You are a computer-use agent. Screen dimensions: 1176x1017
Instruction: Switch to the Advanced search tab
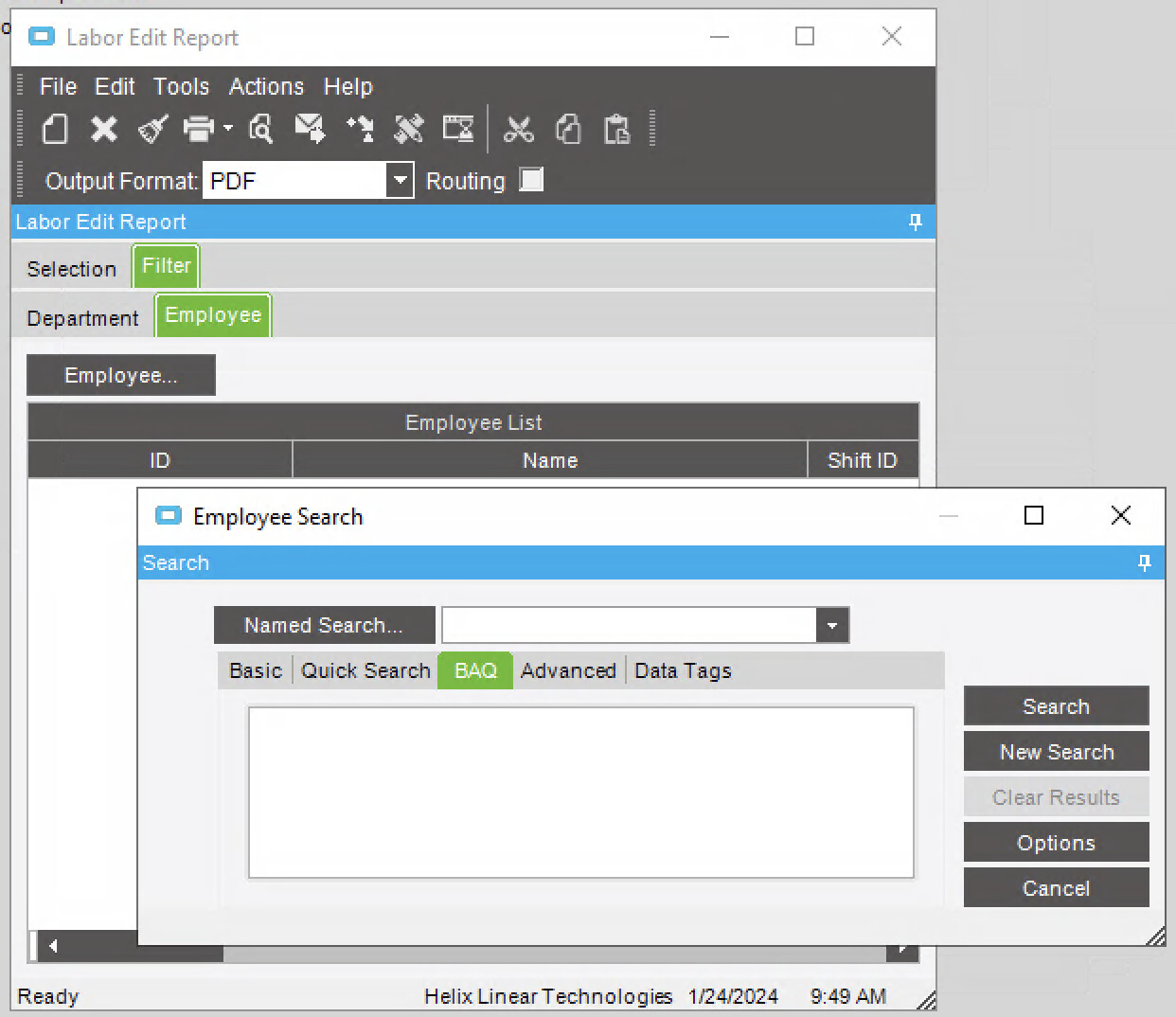[568, 670]
